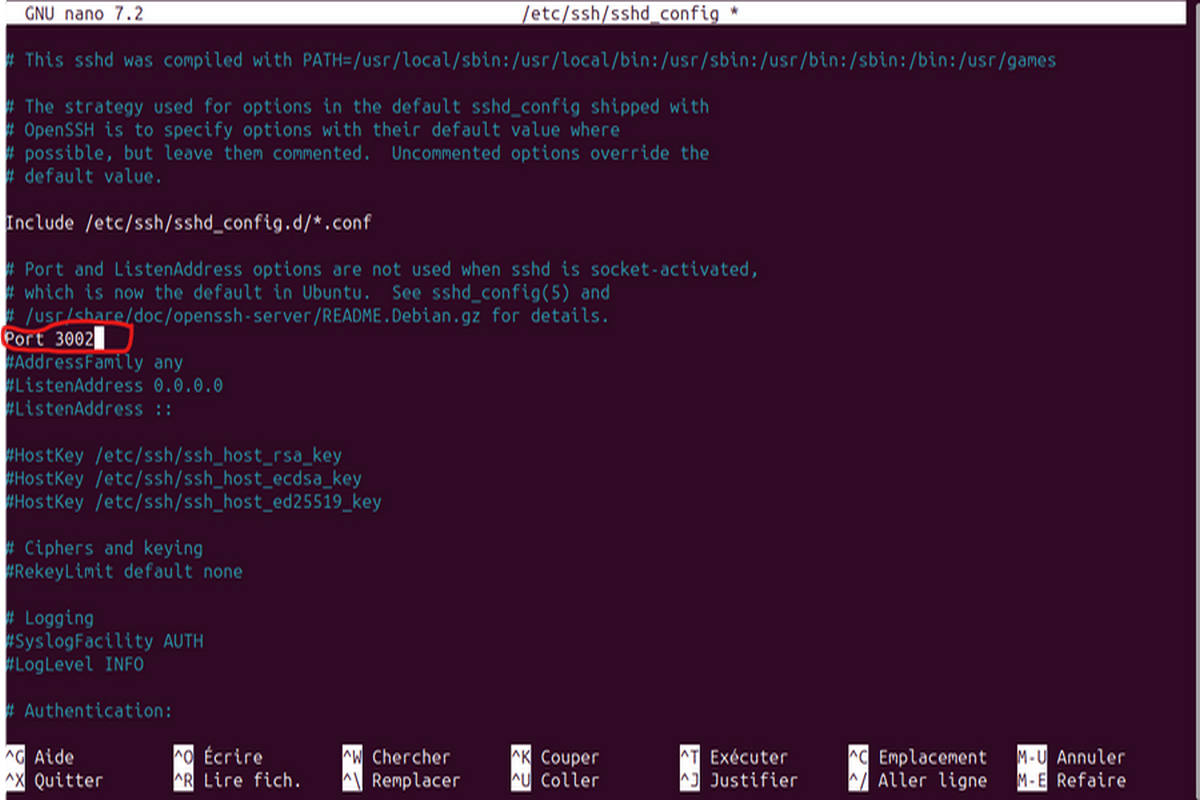
Task: Click the ^C Emplacement shortcut
Action: [918, 757]
